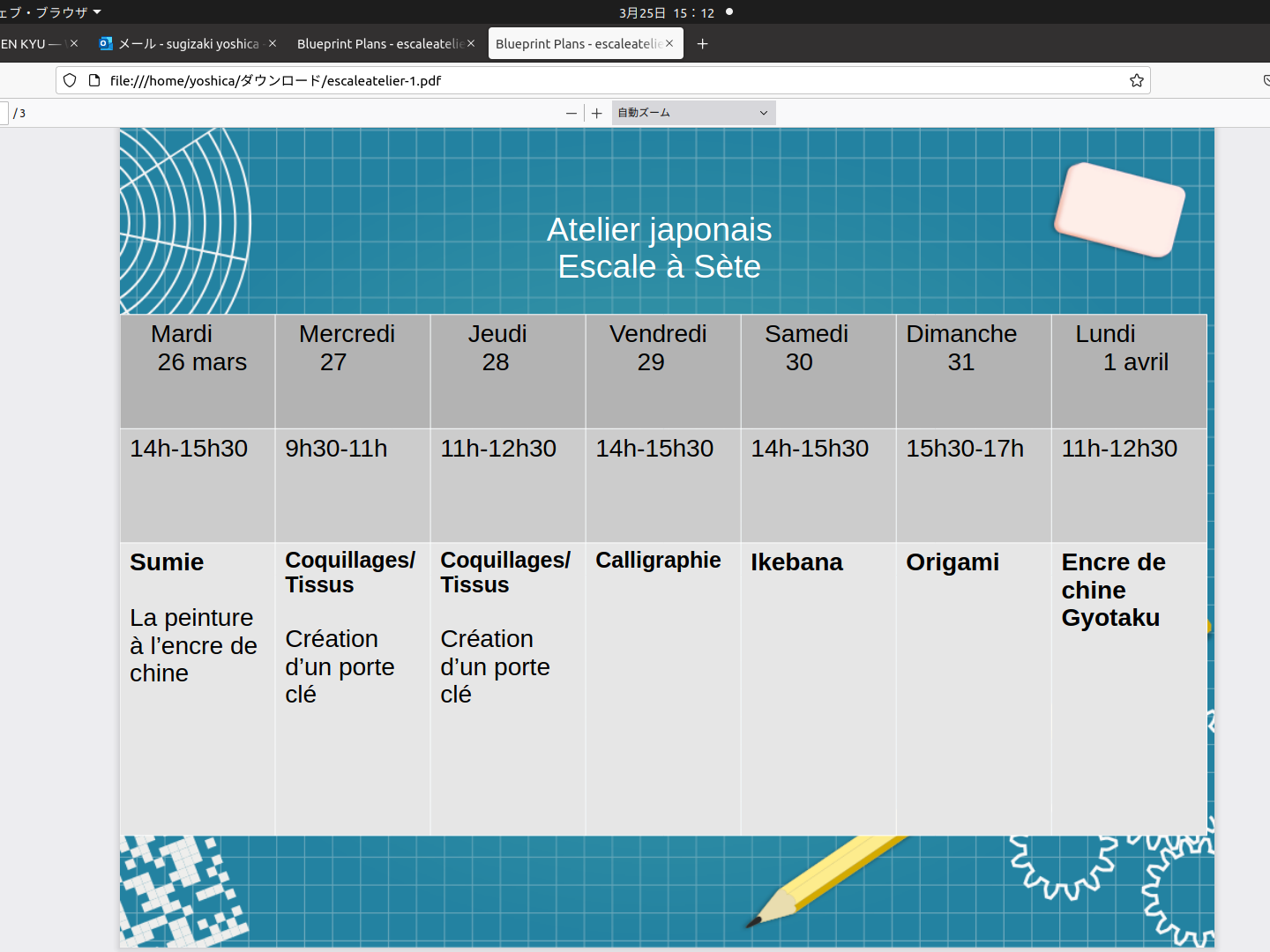Zoom in on the PDF with the plus button

point(597,113)
